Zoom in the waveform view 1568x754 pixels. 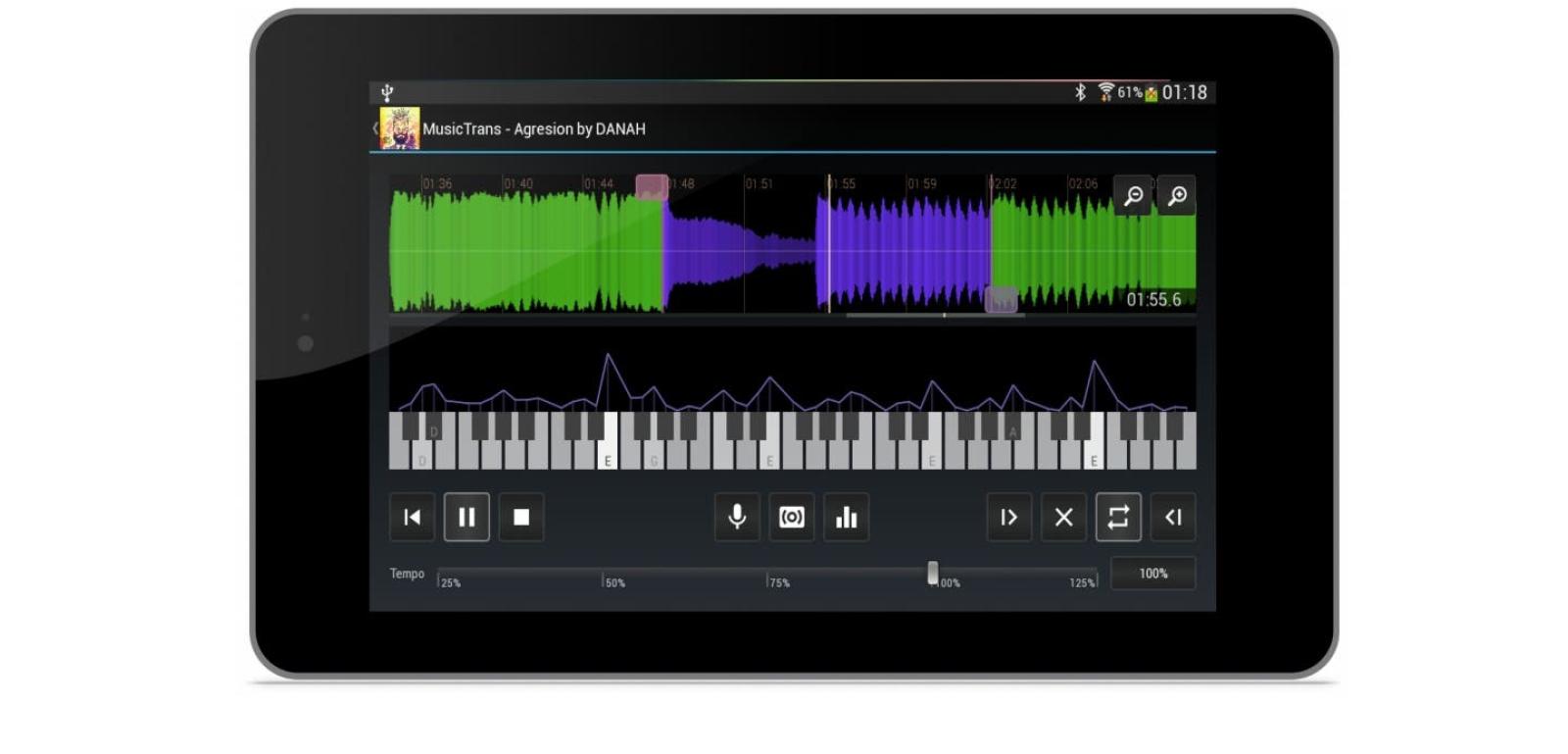click(1177, 196)
